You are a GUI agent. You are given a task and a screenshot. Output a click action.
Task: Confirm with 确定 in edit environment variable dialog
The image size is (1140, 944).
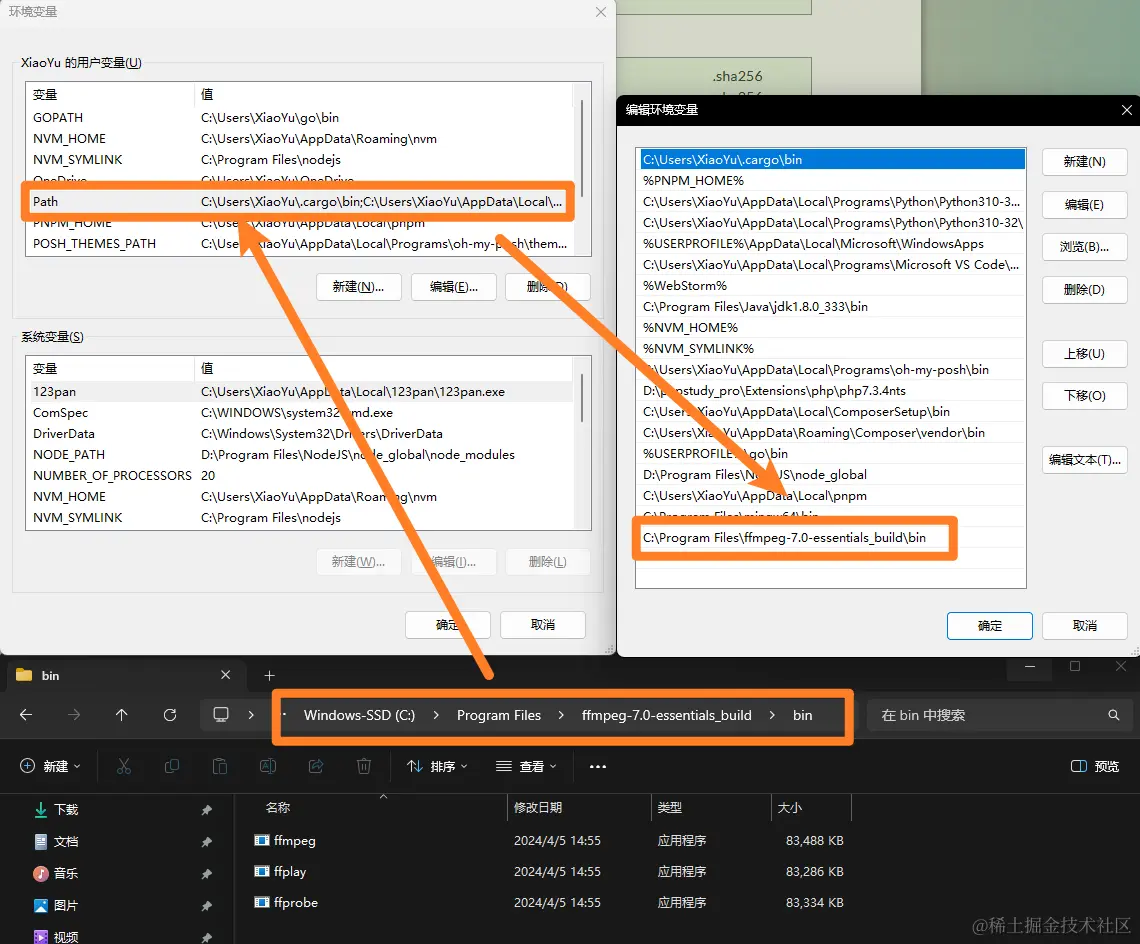(x=990, y=625)
